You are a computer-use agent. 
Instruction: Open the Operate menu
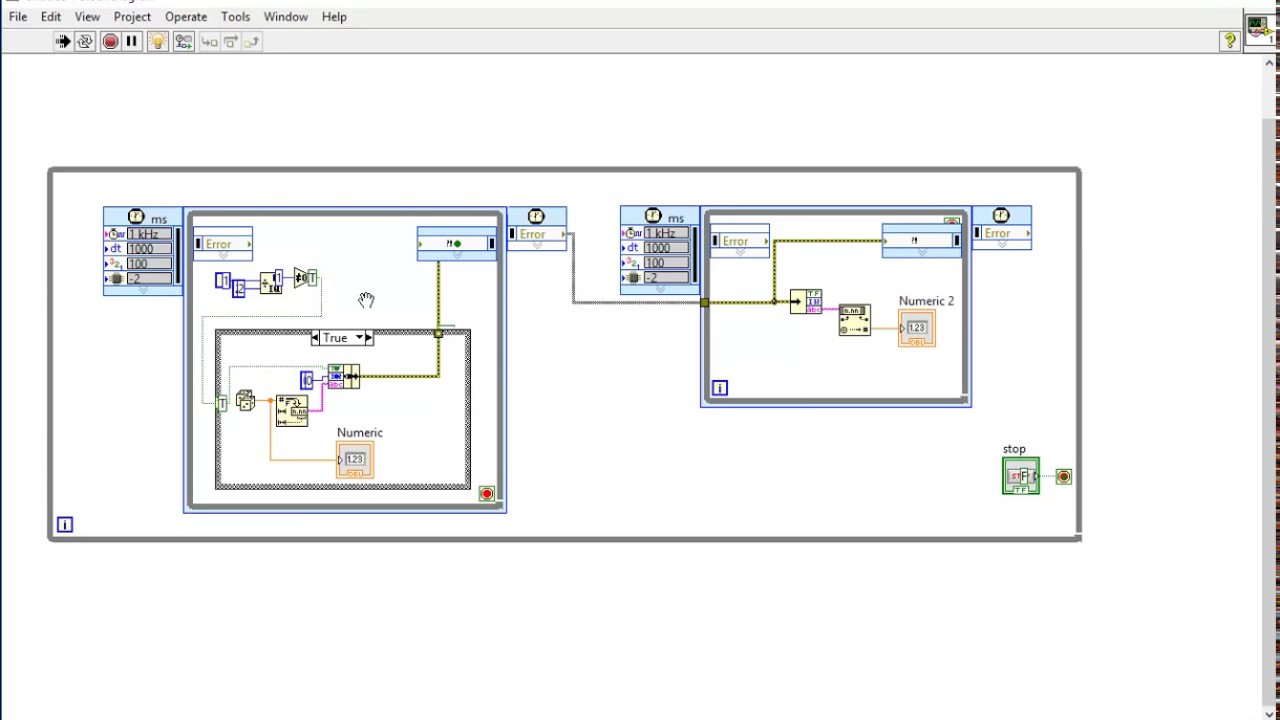point(186,16)
